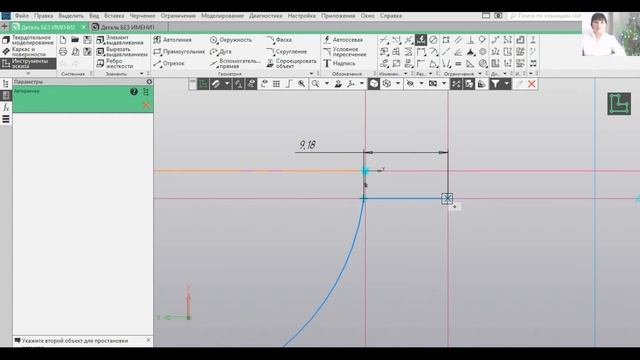This screenshot has height=360, width=640.
Task: Close the status prompt message
Action: point(149,340)
